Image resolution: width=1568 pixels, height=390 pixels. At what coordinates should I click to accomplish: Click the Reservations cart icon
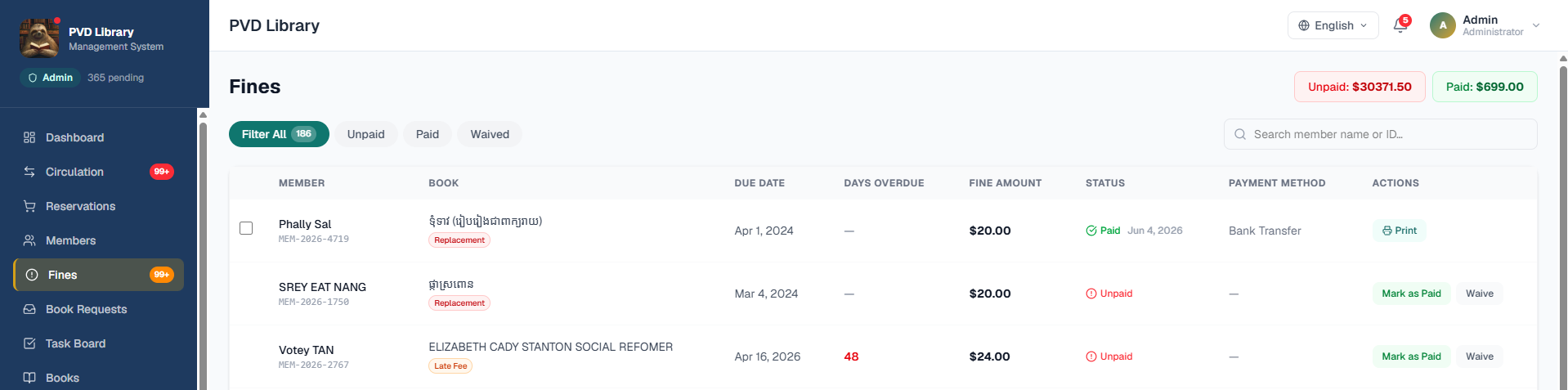tap(29, 206)
